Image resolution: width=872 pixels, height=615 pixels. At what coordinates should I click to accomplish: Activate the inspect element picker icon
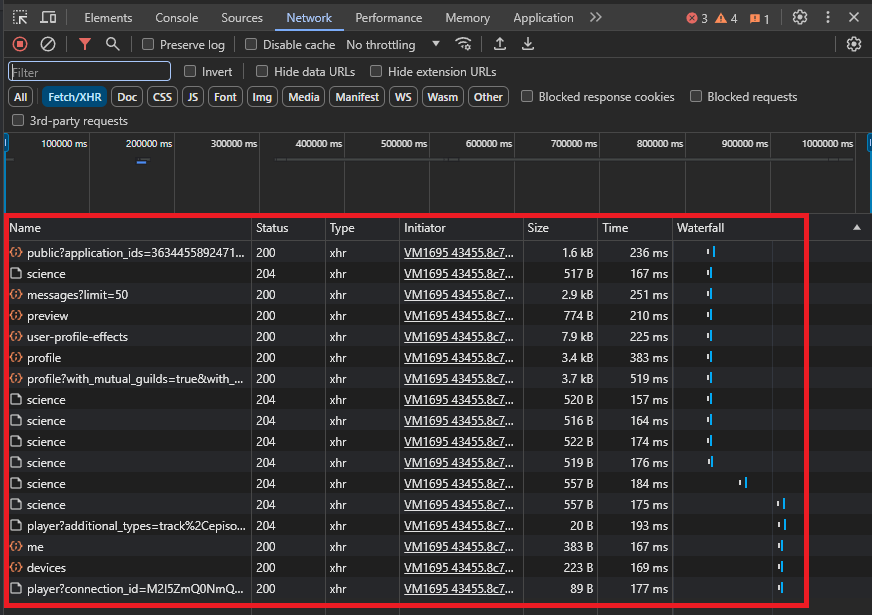pyautogui.click(x=20, y=18)
